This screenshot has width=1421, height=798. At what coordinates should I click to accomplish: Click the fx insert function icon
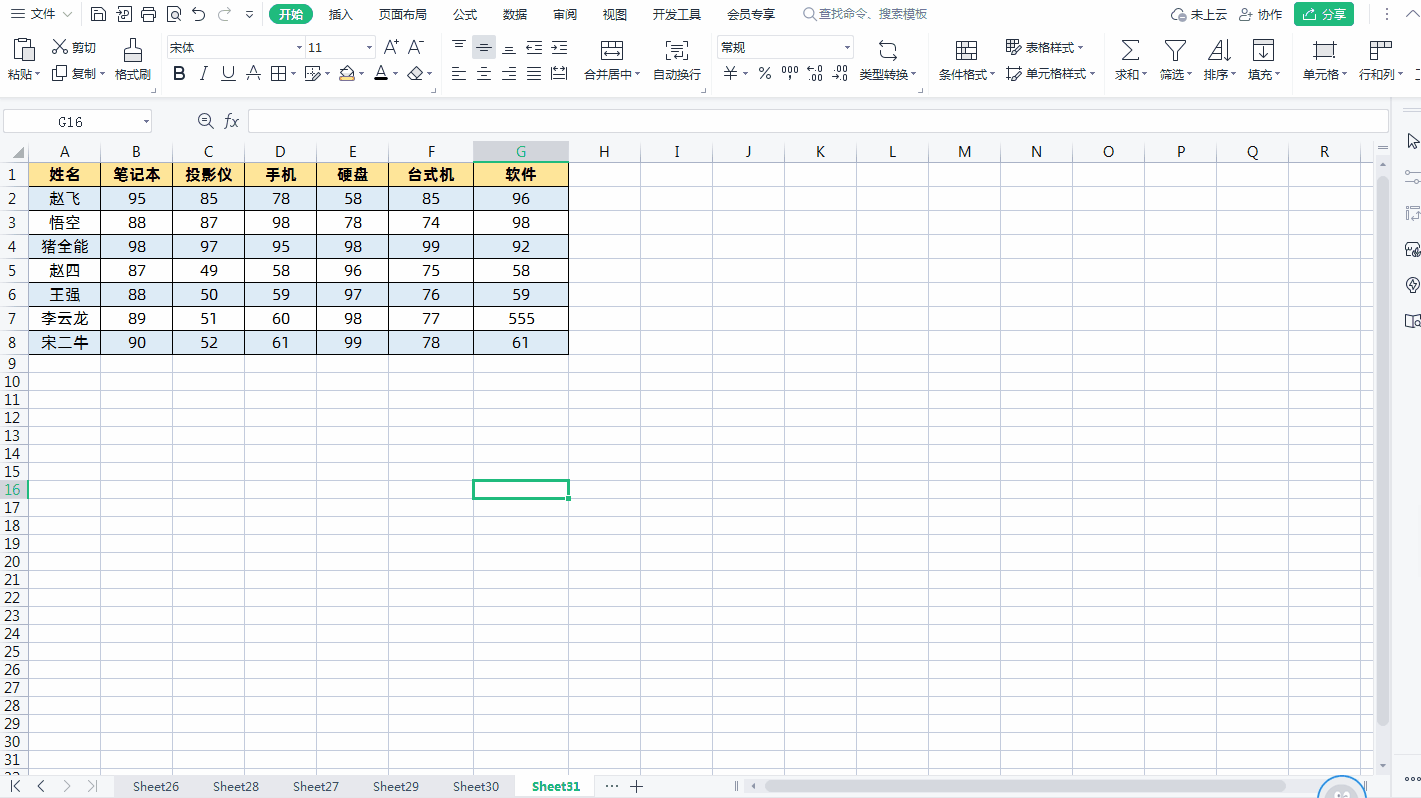point(232,121)
